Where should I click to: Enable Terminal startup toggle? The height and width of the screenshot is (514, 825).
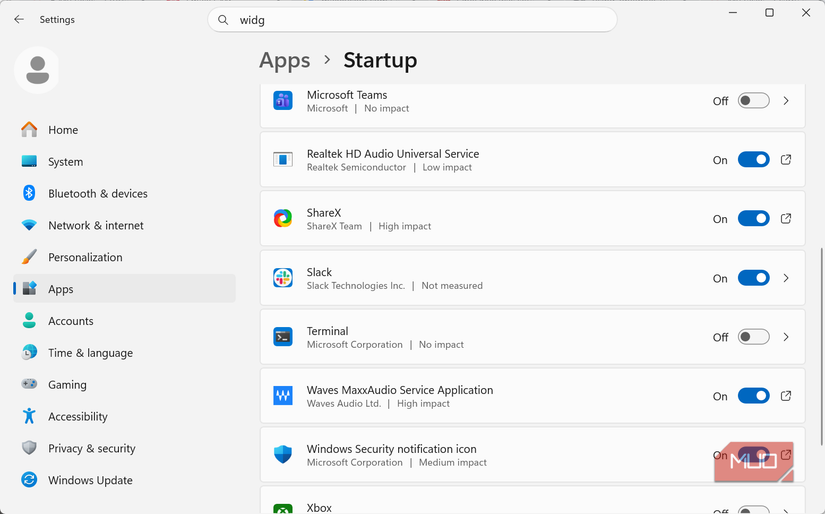tap(753, 337)
